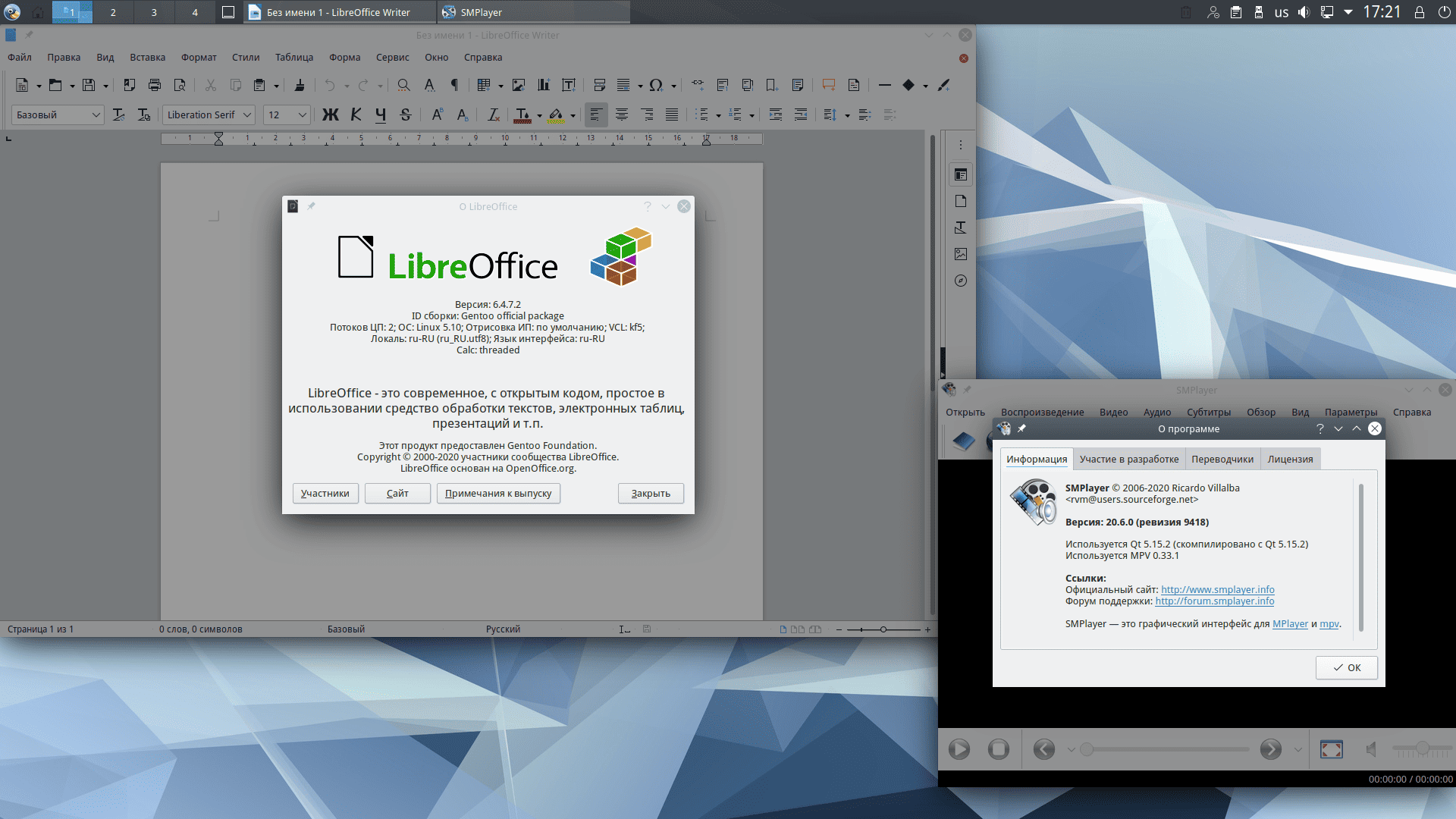Expand the highlighting color dropdown arrow

(x=573, y=116)
